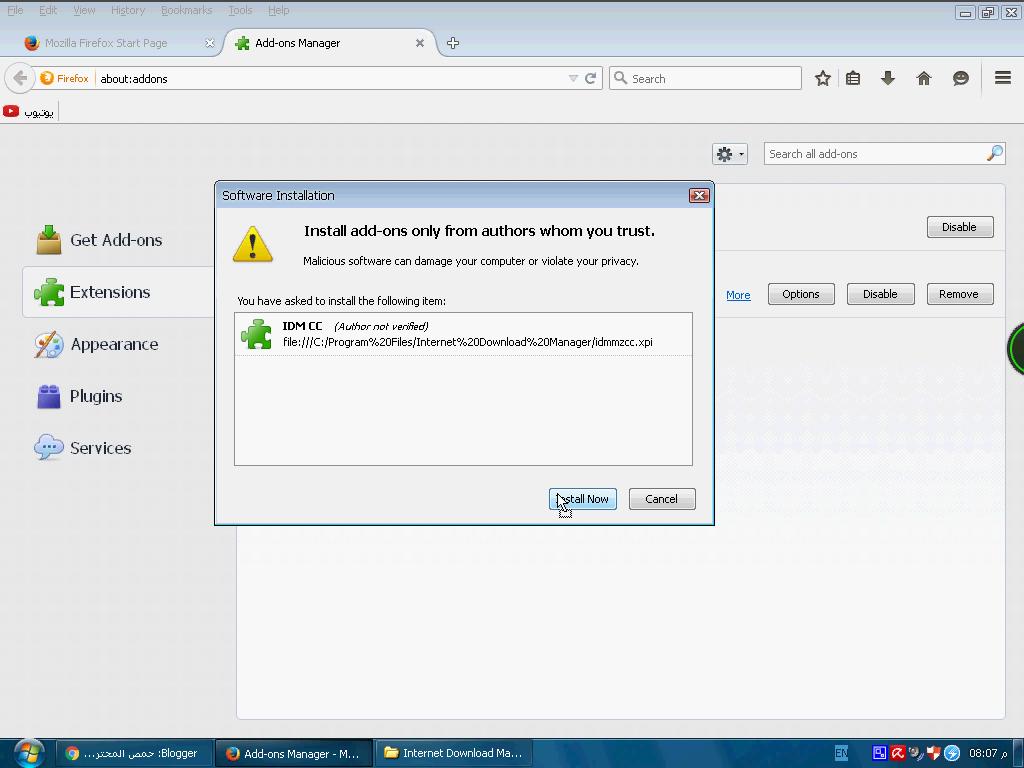
Task: Open the View menu
Action: coord(84,10)
